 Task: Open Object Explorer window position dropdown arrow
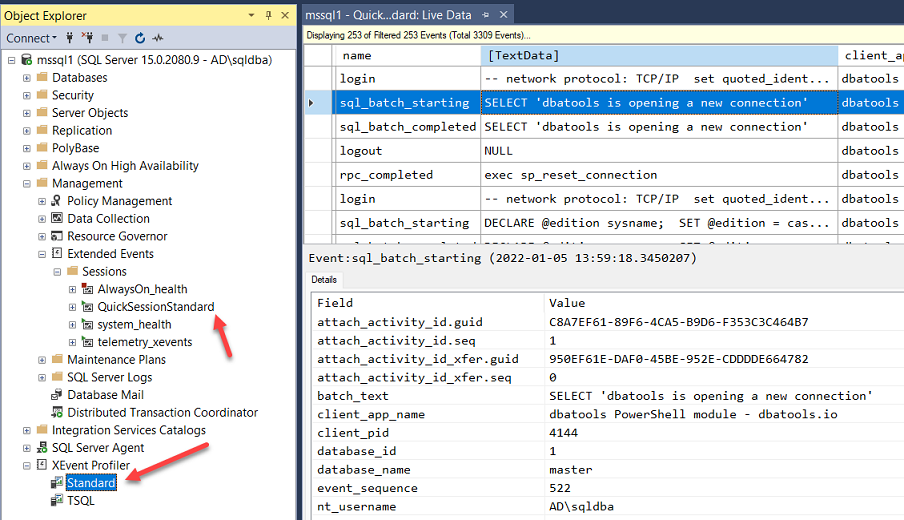(x=251, y=16)
